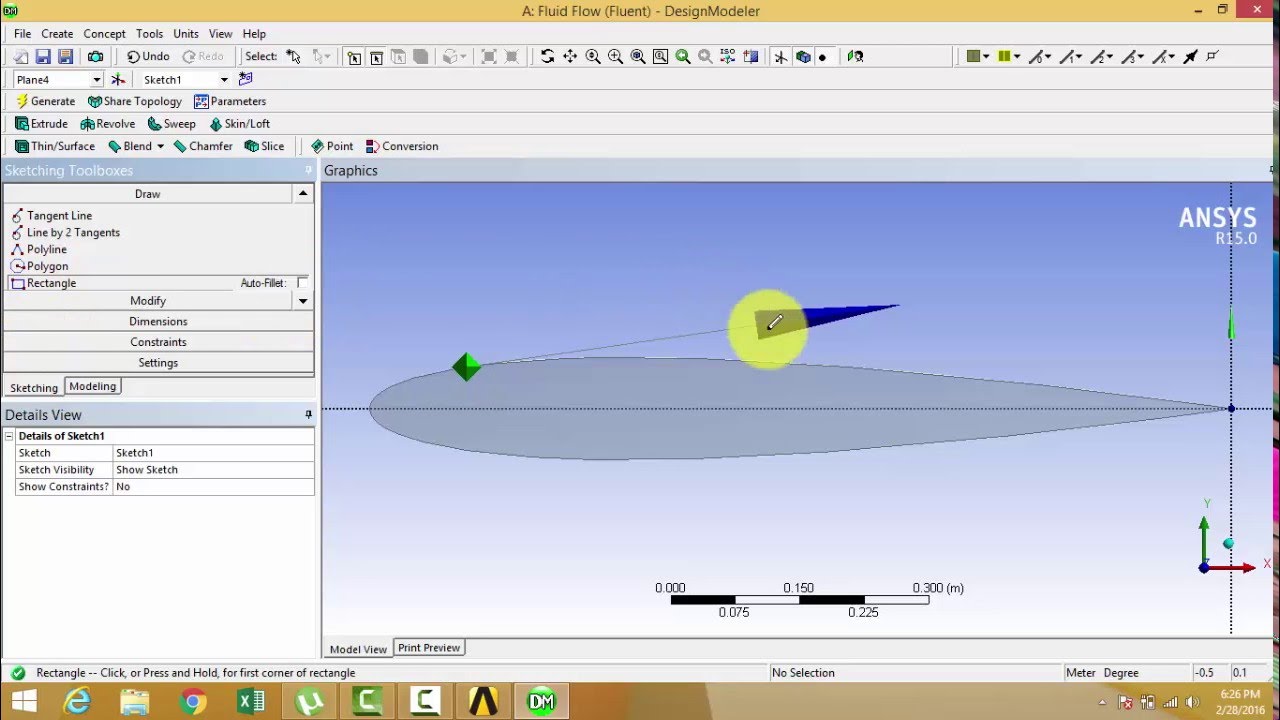
Task: Click the image capture camera icon
Action: coord(95,57)
